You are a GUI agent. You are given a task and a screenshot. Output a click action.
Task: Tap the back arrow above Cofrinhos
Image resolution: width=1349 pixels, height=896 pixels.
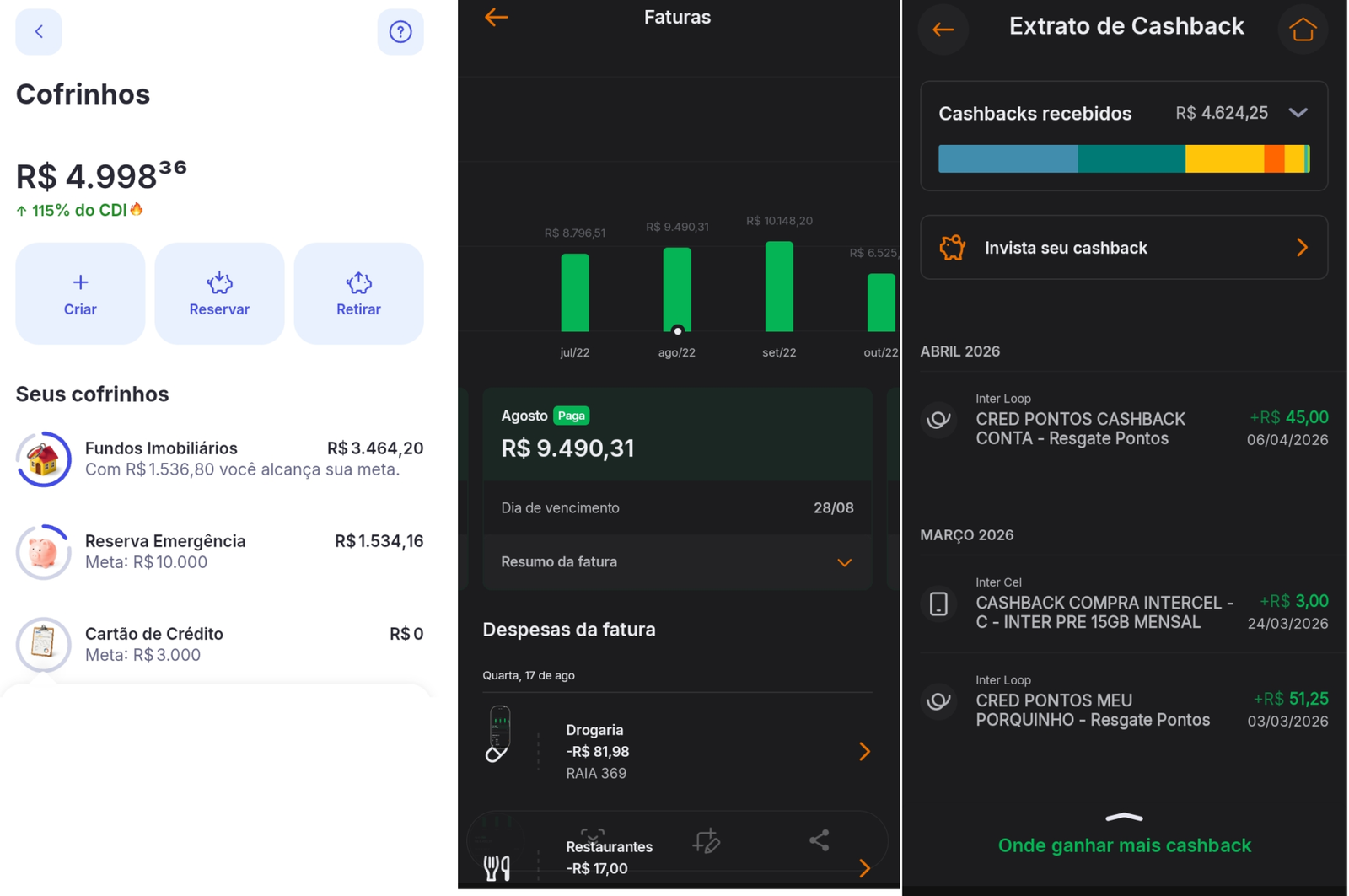39,32
